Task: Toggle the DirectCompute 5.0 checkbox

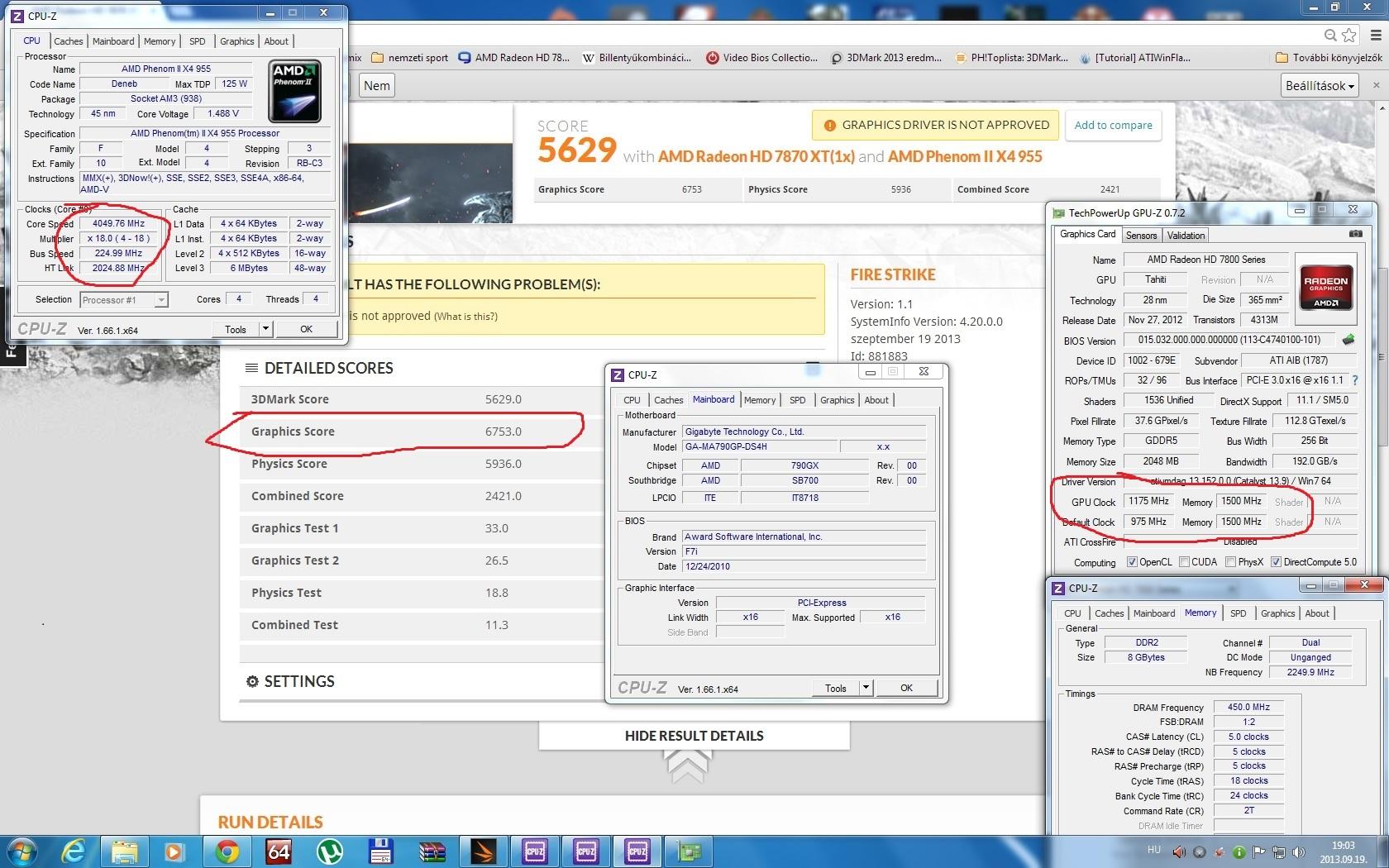Action: (x=1277, y=562)
